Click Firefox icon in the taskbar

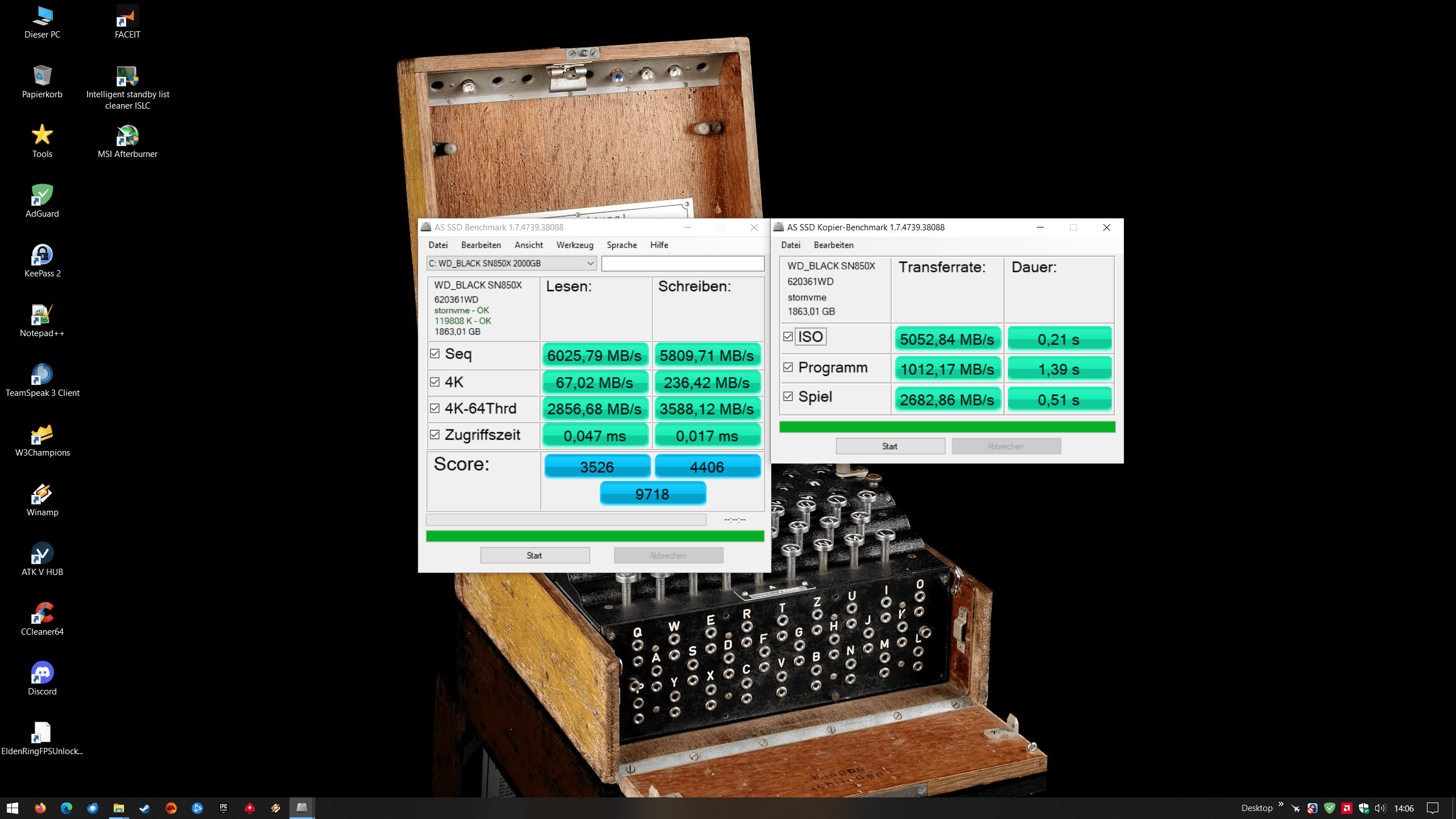point(40,808)
